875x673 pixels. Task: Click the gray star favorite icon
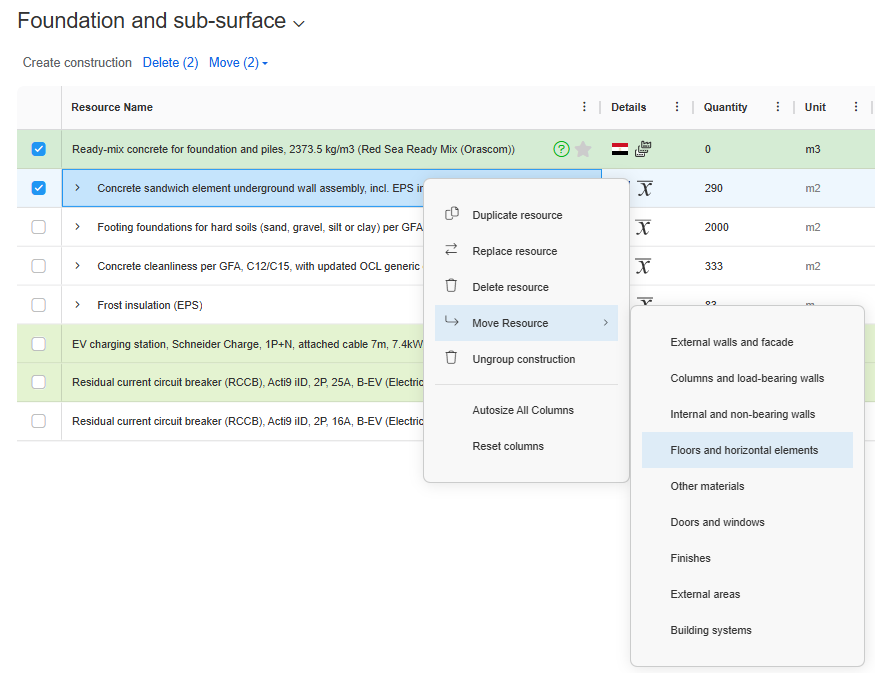click(x=583, y=149)
